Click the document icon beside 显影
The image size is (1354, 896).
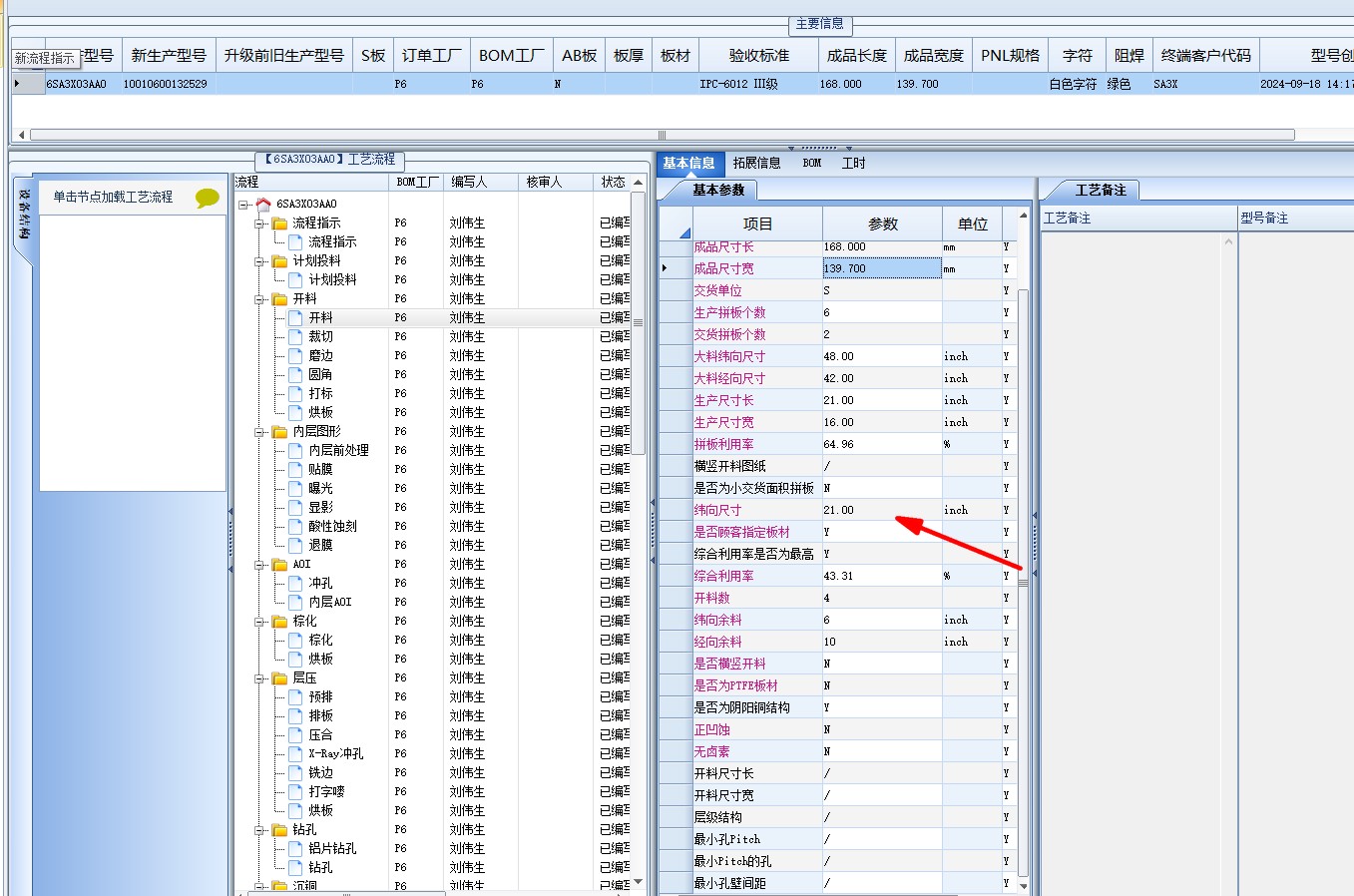(295, 507)
